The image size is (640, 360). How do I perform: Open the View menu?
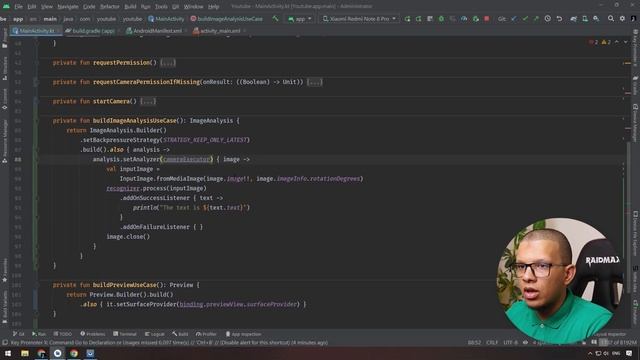coord(47,7)
